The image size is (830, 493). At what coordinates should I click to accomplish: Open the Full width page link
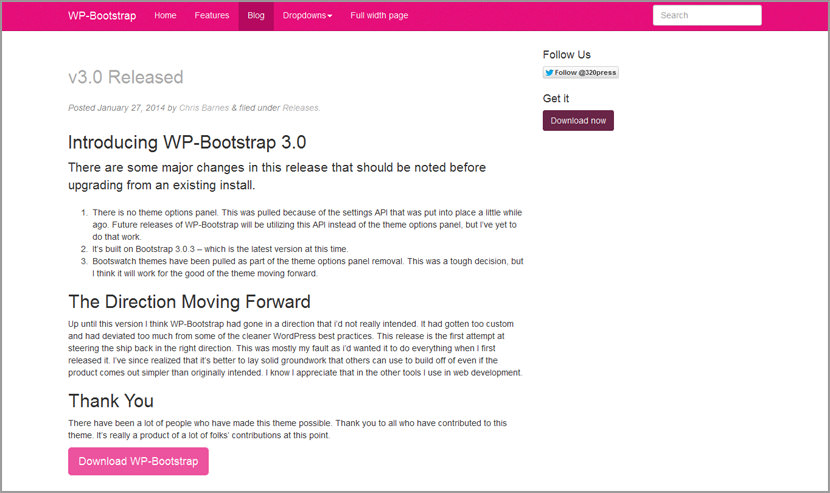coord(379,15)
